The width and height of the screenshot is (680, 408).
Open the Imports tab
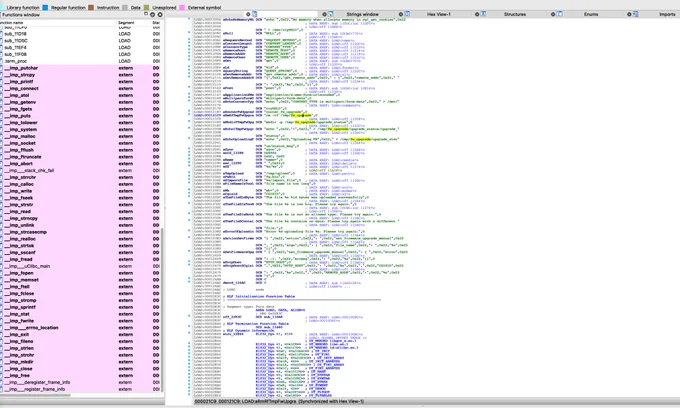(x=667, y=14)
